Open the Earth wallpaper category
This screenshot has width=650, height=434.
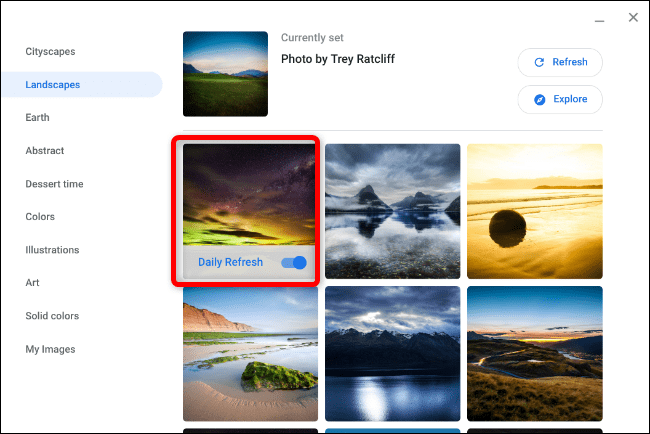37,117
